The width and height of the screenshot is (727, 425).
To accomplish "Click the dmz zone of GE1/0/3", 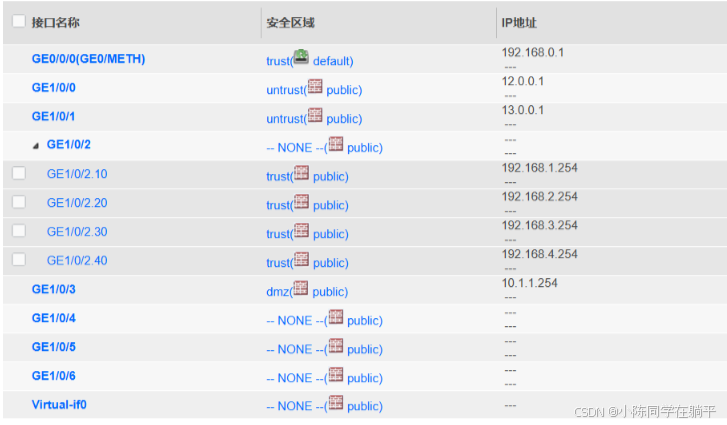I will (278, 292).
